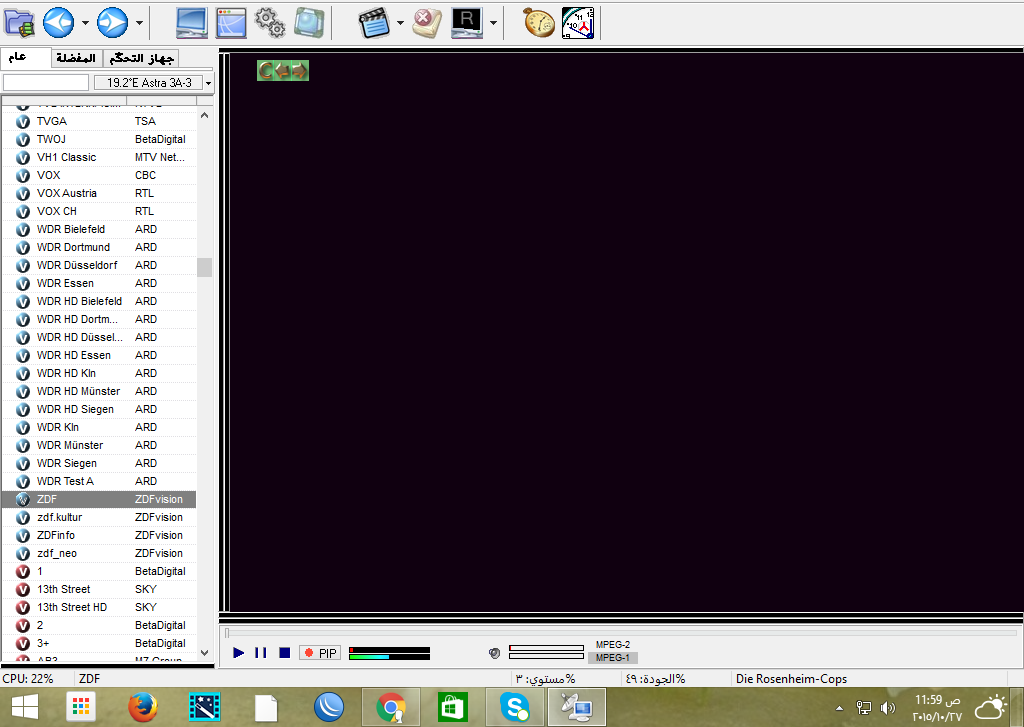Open the channel list folder icon
This screenshot has width=1024, height=727.
(20, 24)
